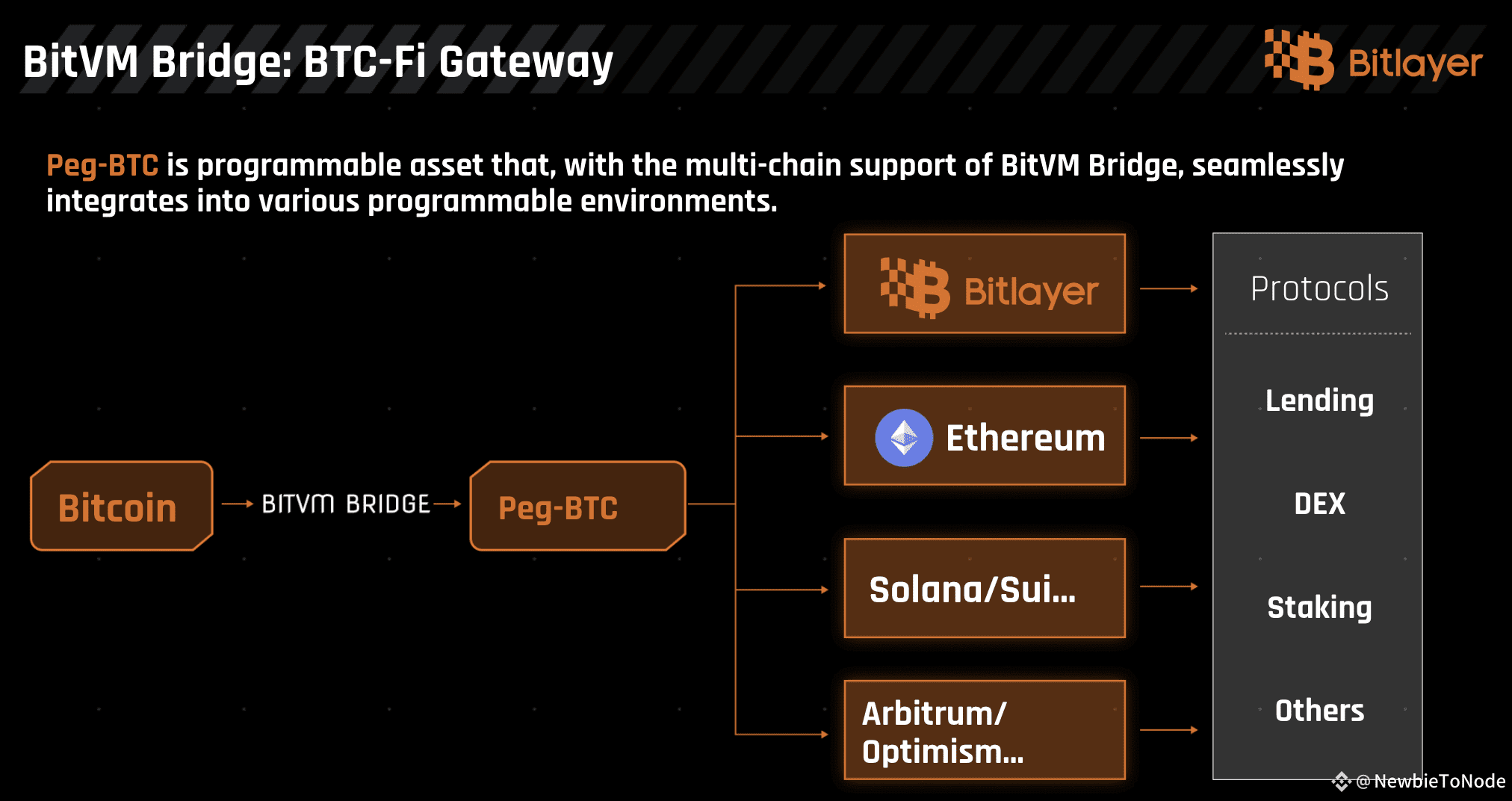Viewport: 1512px width, 801px height.
Task: Click the Ethereum diamond icon
Action: (904, 438)
